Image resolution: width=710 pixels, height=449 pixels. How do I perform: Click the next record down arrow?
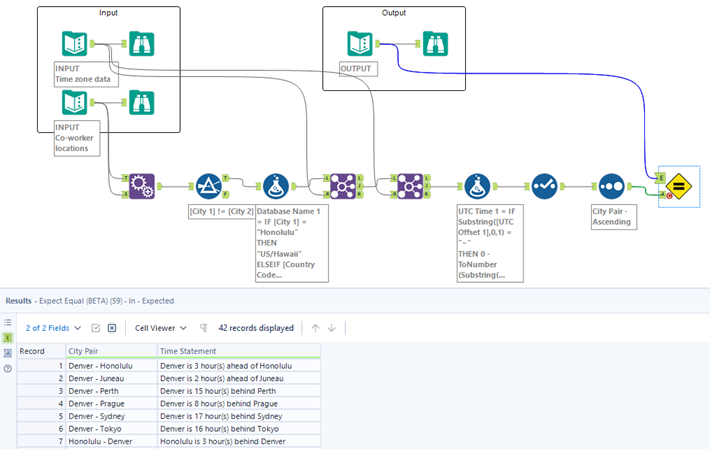click(x=331, y=328)
